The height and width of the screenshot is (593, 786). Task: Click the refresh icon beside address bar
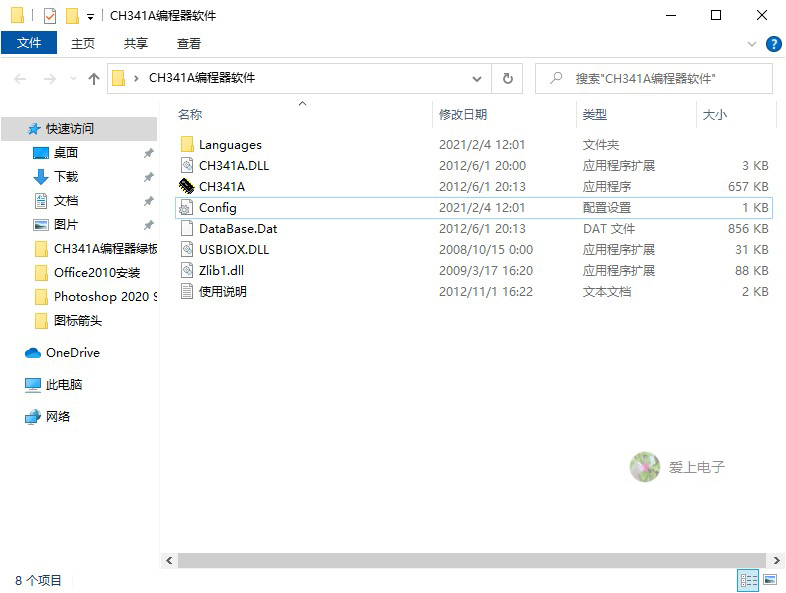pyautogui.click(x=507, y=78)
